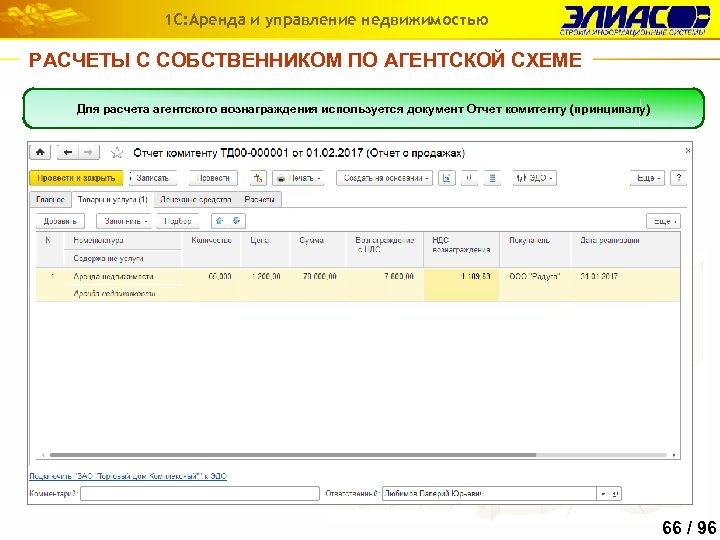This screenshot has height=540, width=720.
Task: Click the Провести button
Action: pyautogui.click(x=214, y=178)
